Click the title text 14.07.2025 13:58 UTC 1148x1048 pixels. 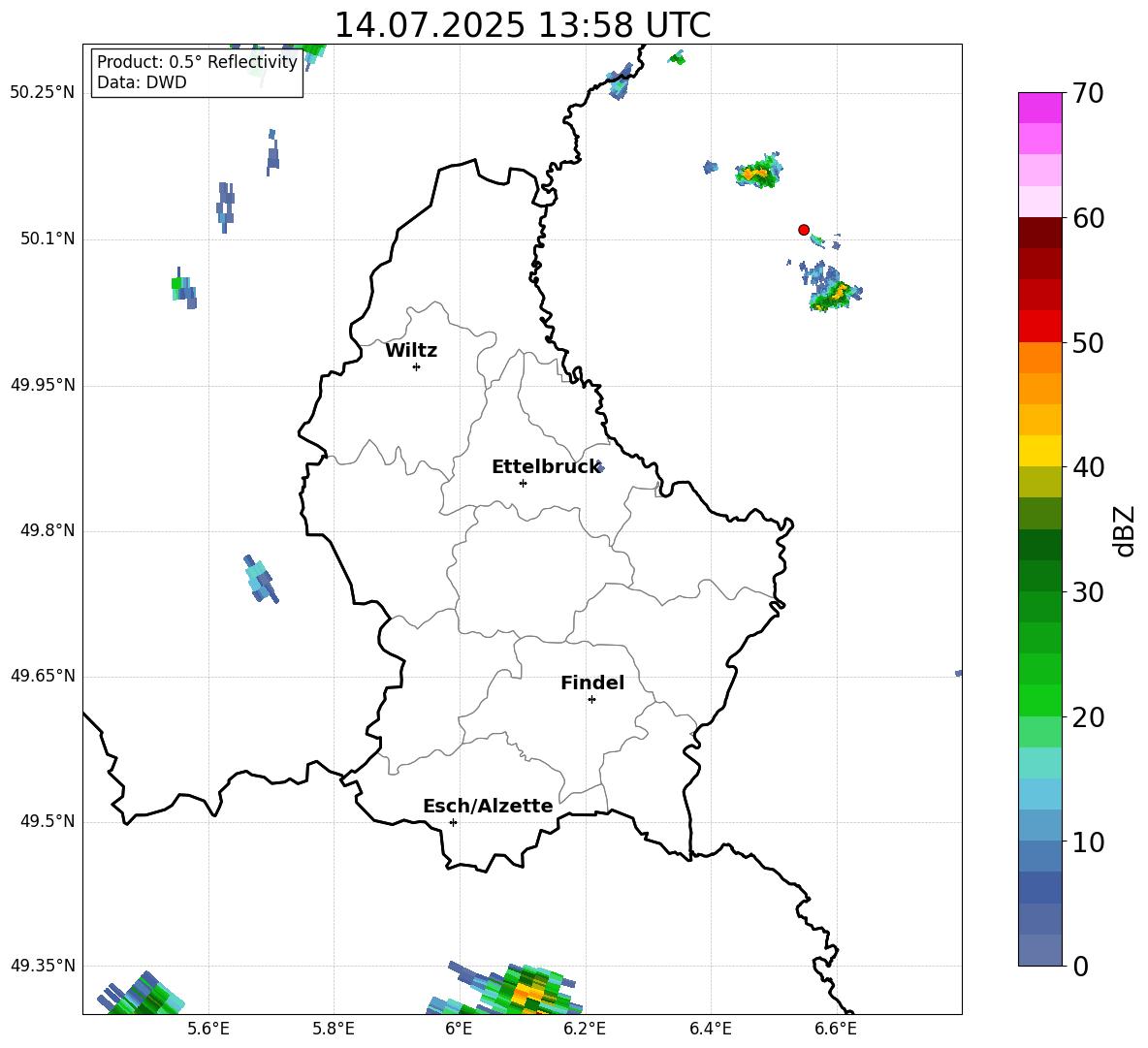click(x=522, y=25)
